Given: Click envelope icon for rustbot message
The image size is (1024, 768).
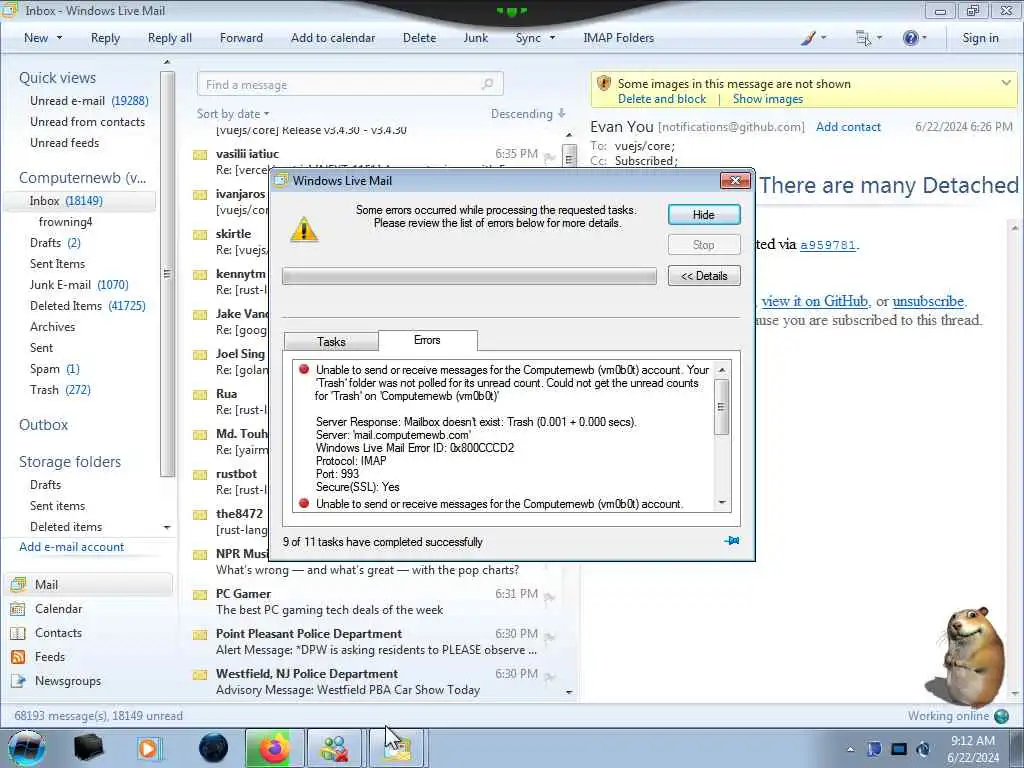Looking at the screenshot, I should coord(200,475).
